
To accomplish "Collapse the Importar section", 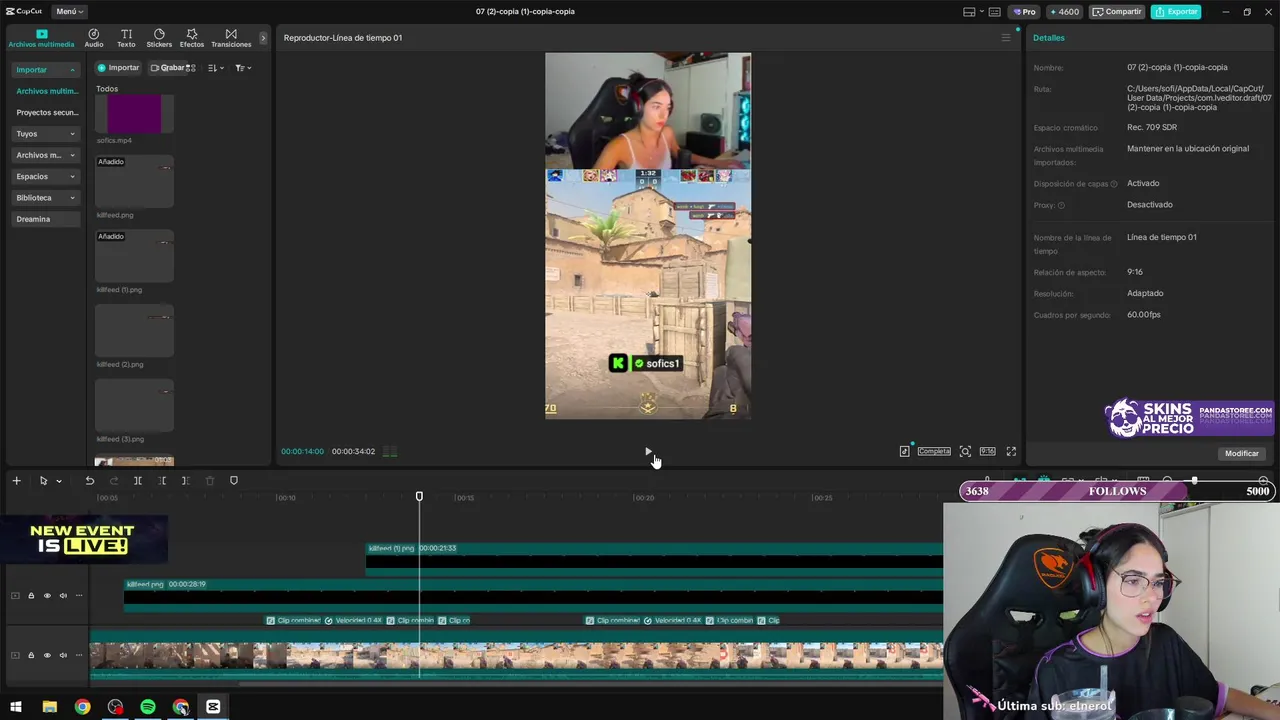I will pos(45,70).
